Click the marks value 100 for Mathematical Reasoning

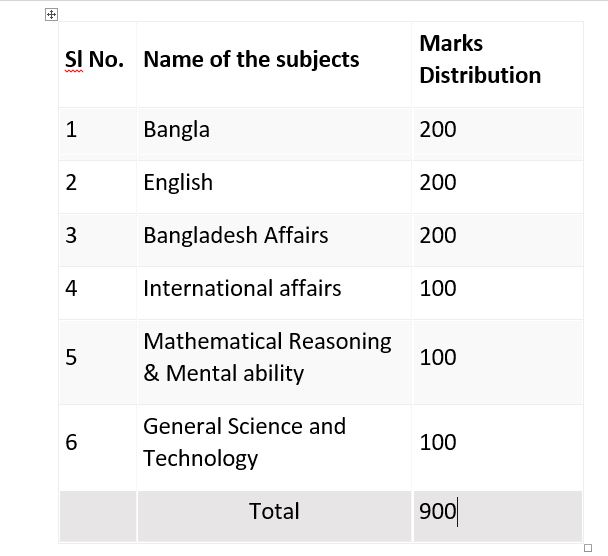click(438, 358)
